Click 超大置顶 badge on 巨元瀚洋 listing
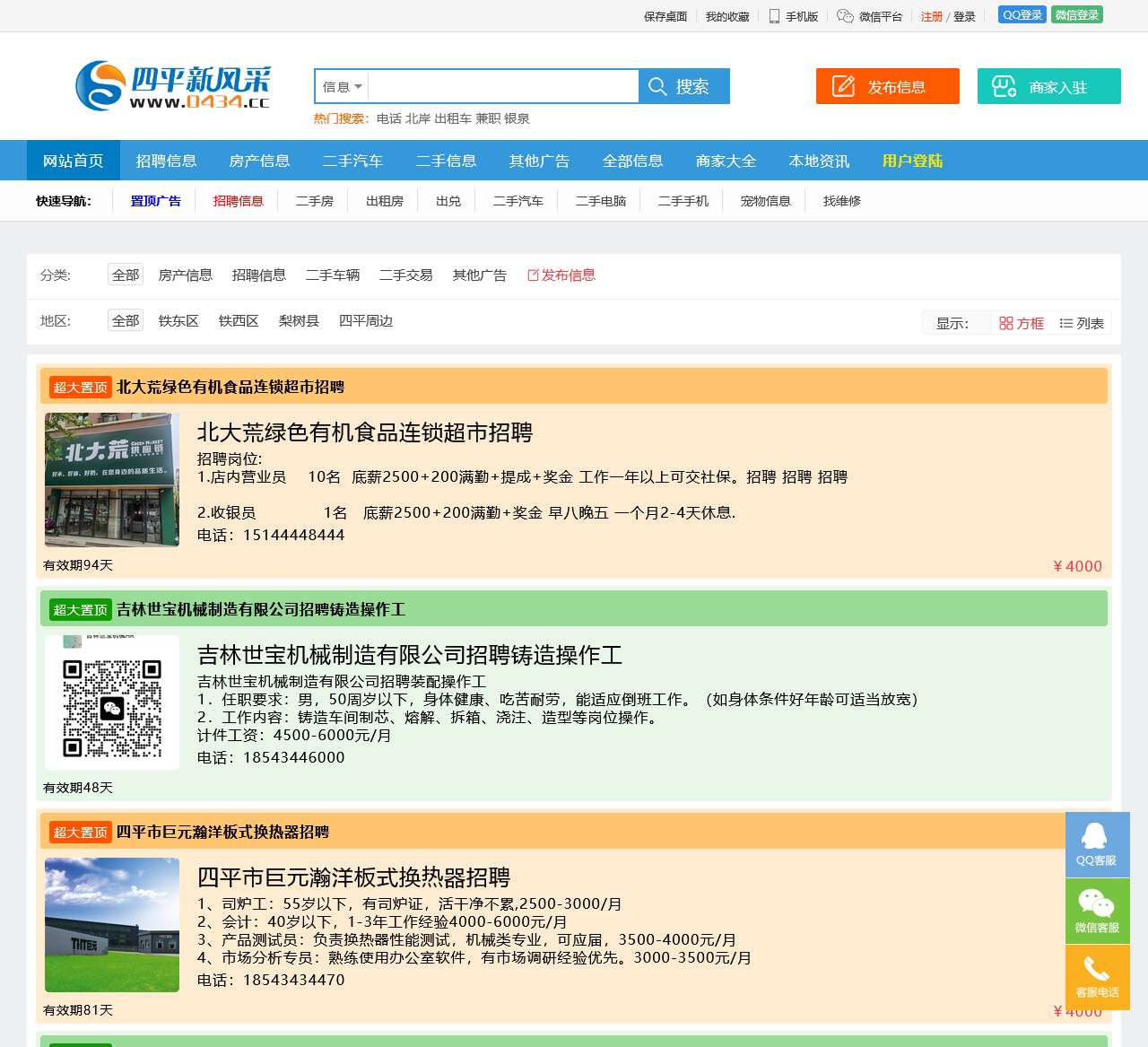1148x1047 pixels. pos(81,833)
